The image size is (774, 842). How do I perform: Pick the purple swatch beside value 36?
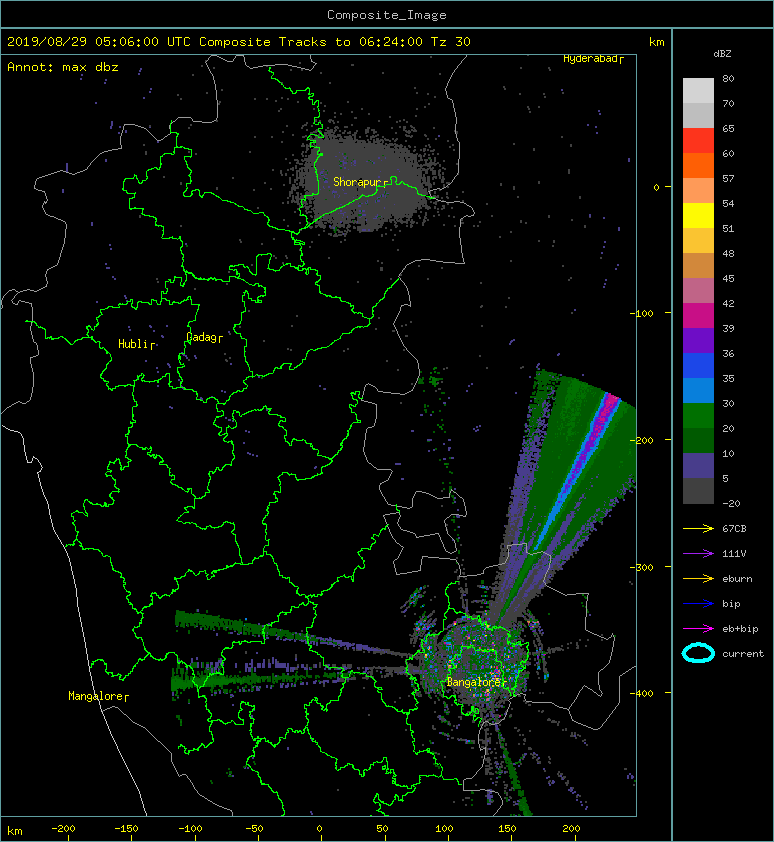pos(698,340)
